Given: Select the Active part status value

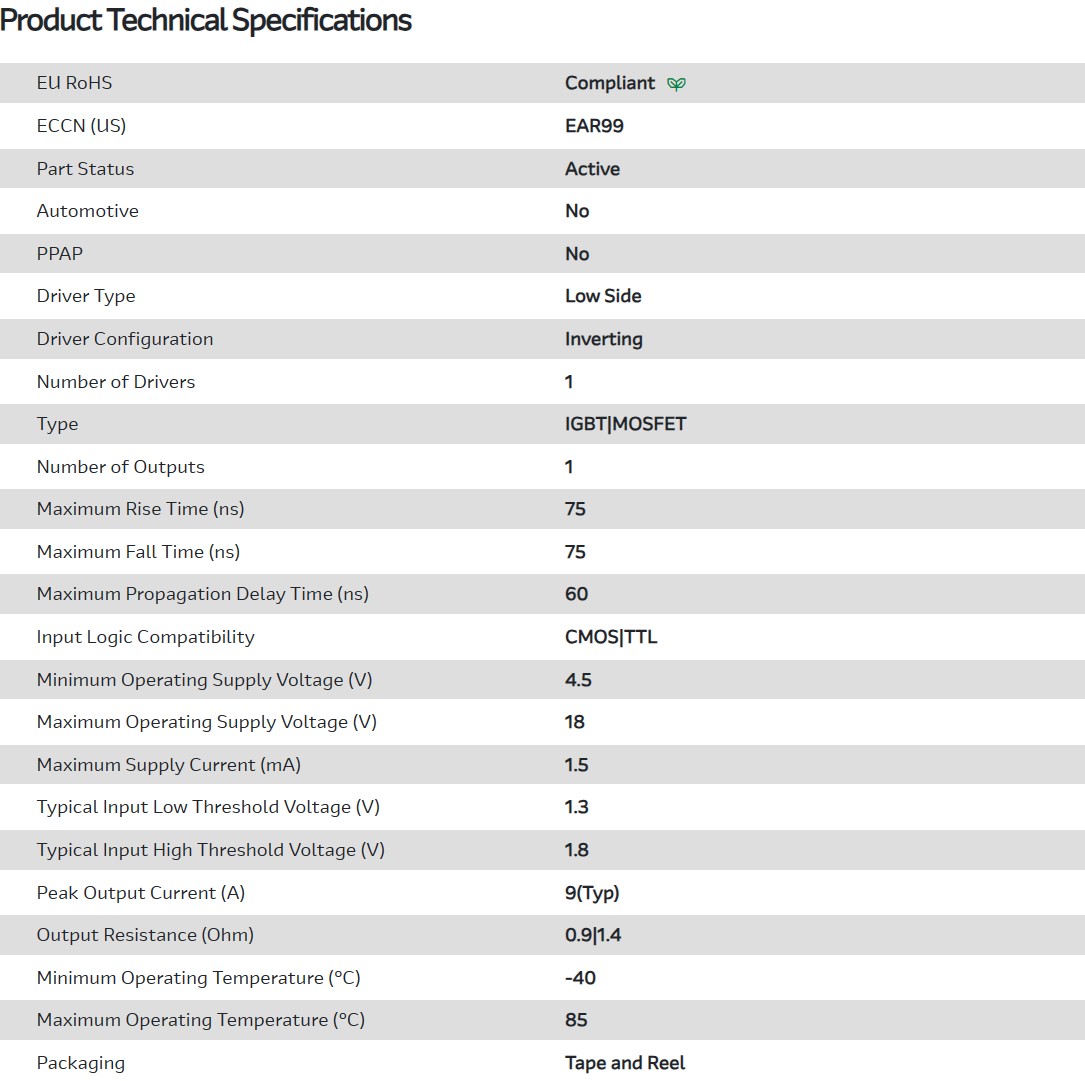Looking at the screenshot, I should (x=592, y=169).
